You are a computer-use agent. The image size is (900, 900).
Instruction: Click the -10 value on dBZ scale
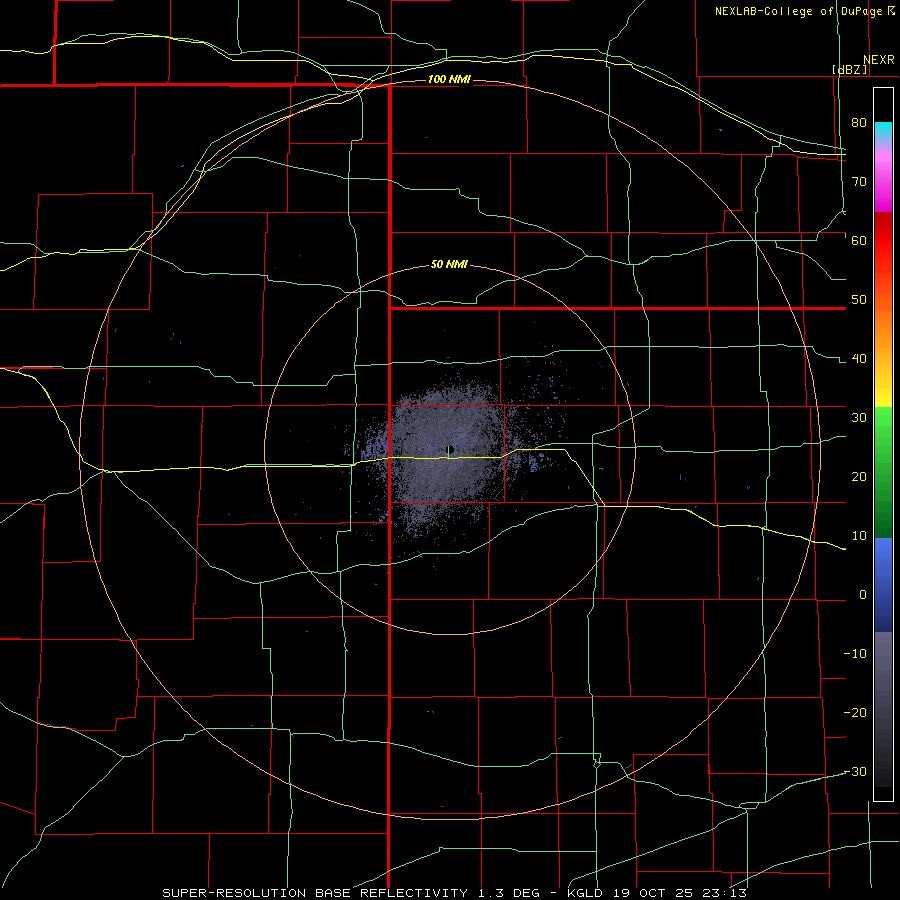[855, 654]
